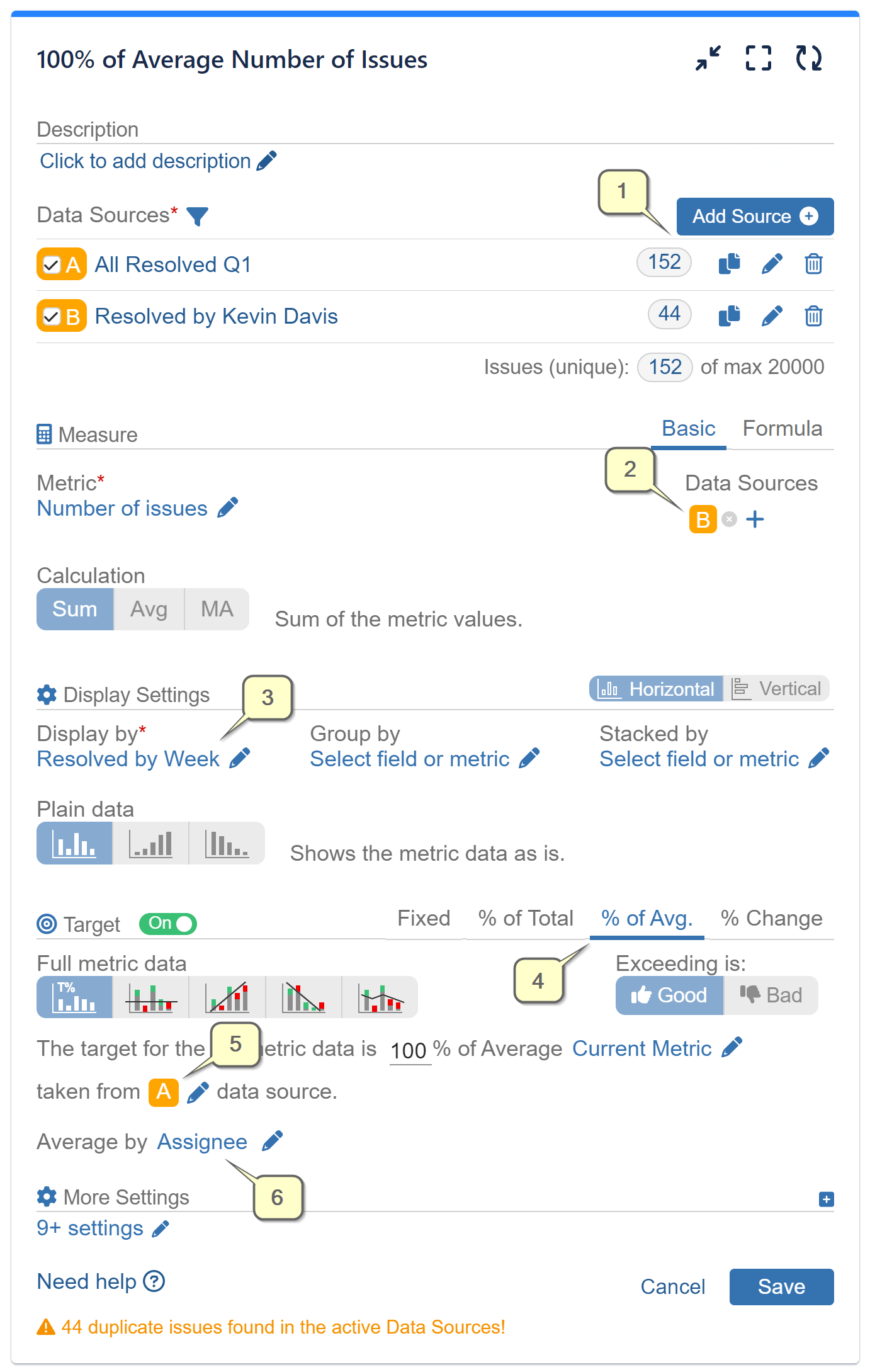
Task: Delete the Resolved by Kevin Davis source
Action: [x=813, y=316]
